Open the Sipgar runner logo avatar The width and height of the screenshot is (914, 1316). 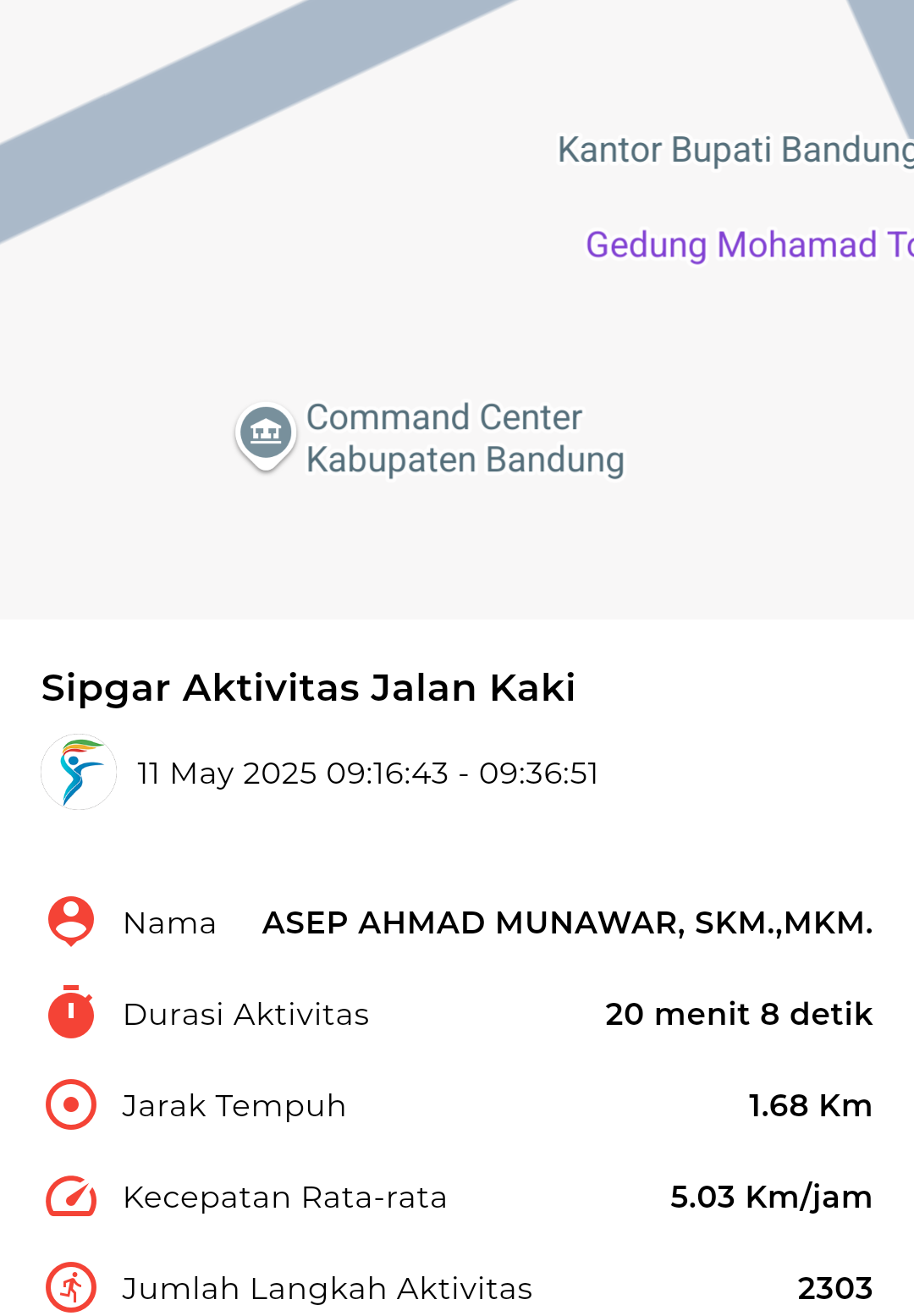point(79,772)
